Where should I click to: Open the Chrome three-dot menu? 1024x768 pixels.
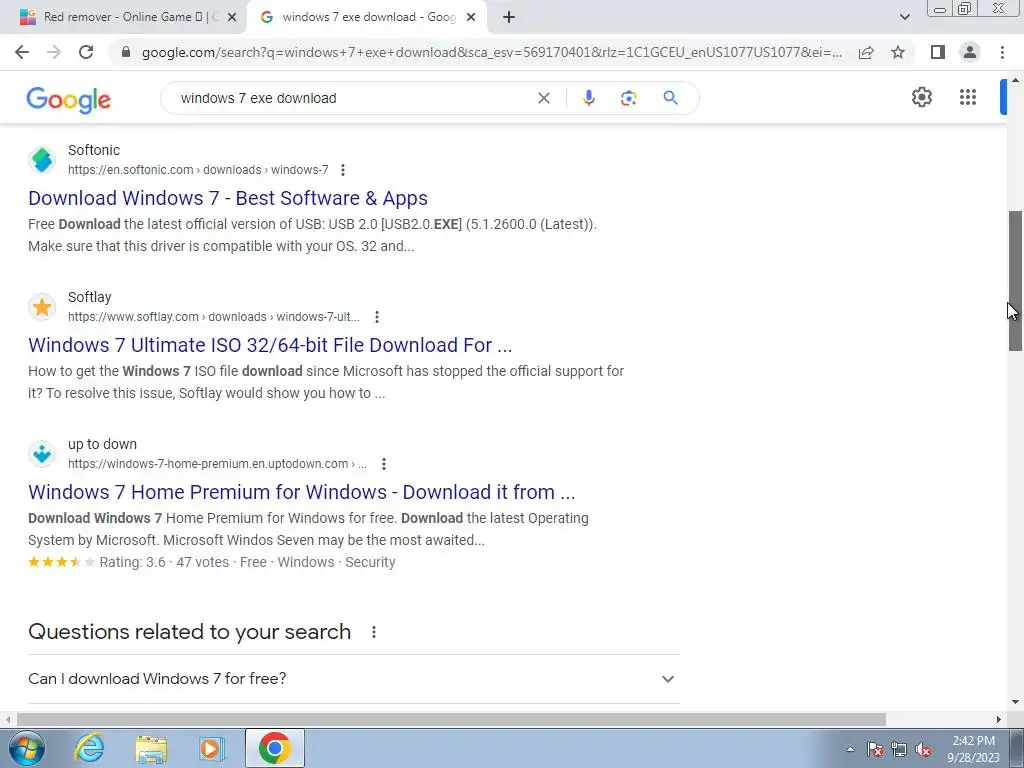pyautogui.click(x=1002, y=52)
